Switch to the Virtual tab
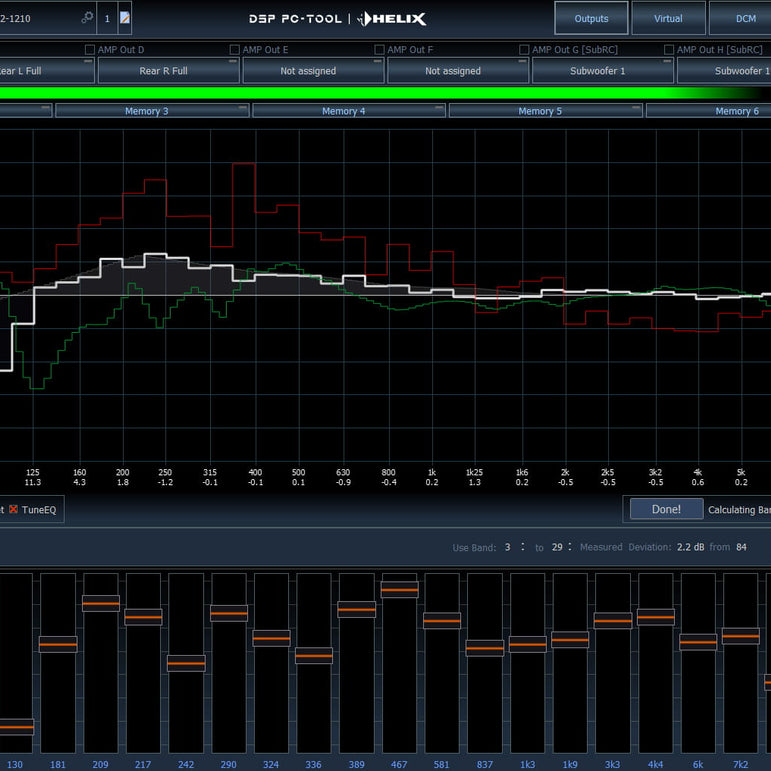This screenshot has height=771, width=771. pyautogui.click(x=668, y=18)
